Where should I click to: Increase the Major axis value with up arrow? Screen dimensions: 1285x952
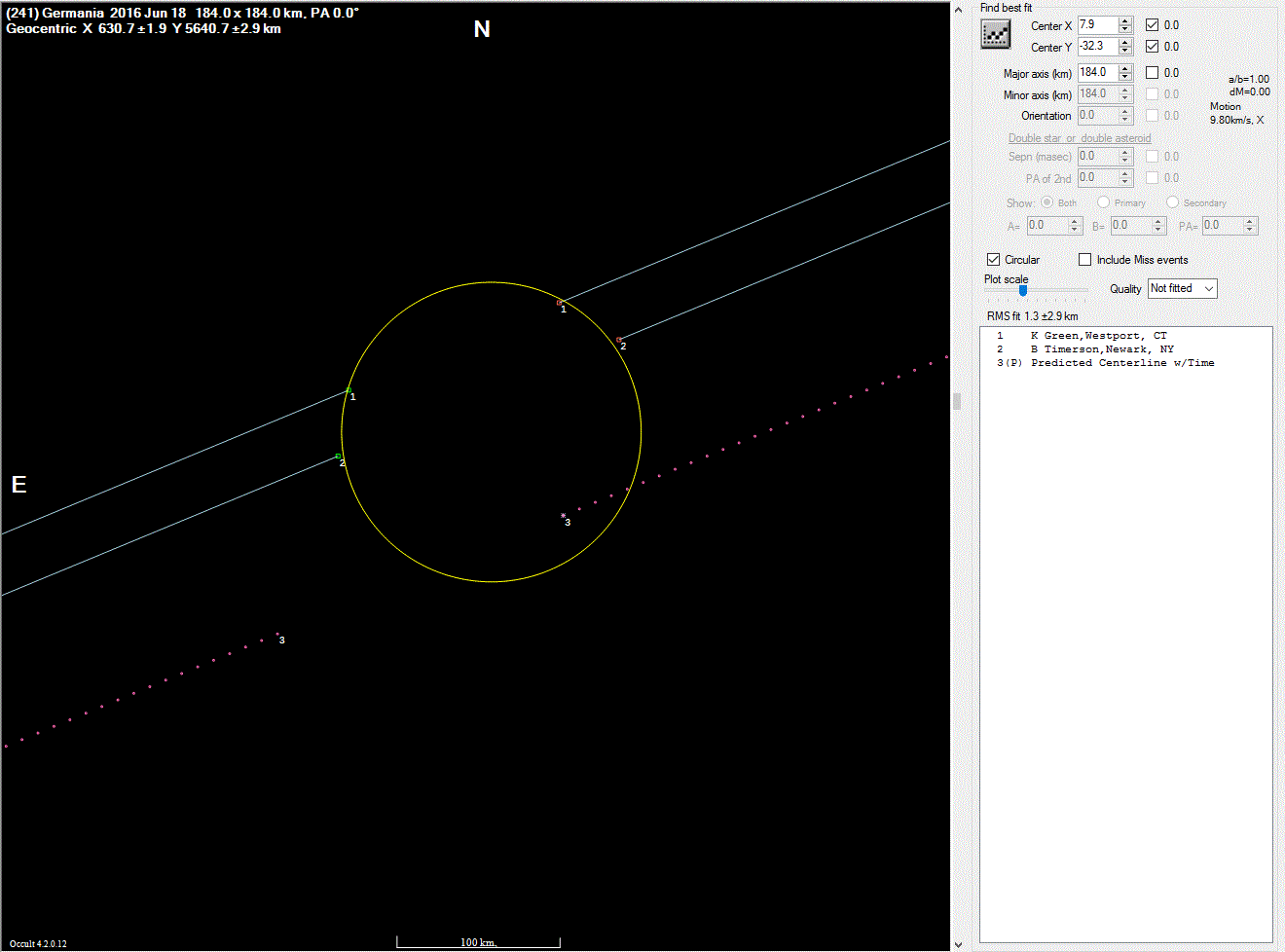(1125, 69)
